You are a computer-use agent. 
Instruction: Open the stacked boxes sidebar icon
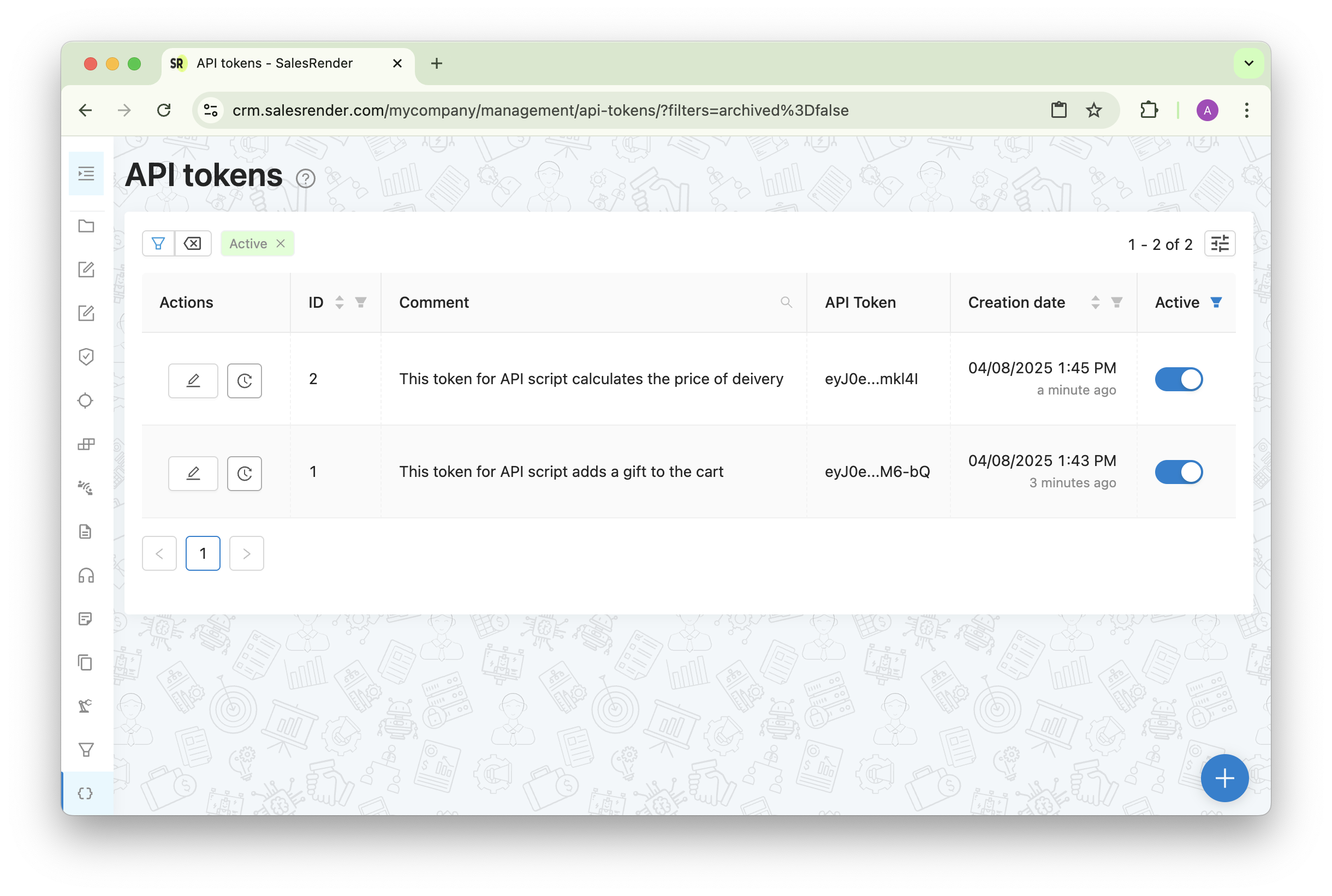tap(86, 444)
